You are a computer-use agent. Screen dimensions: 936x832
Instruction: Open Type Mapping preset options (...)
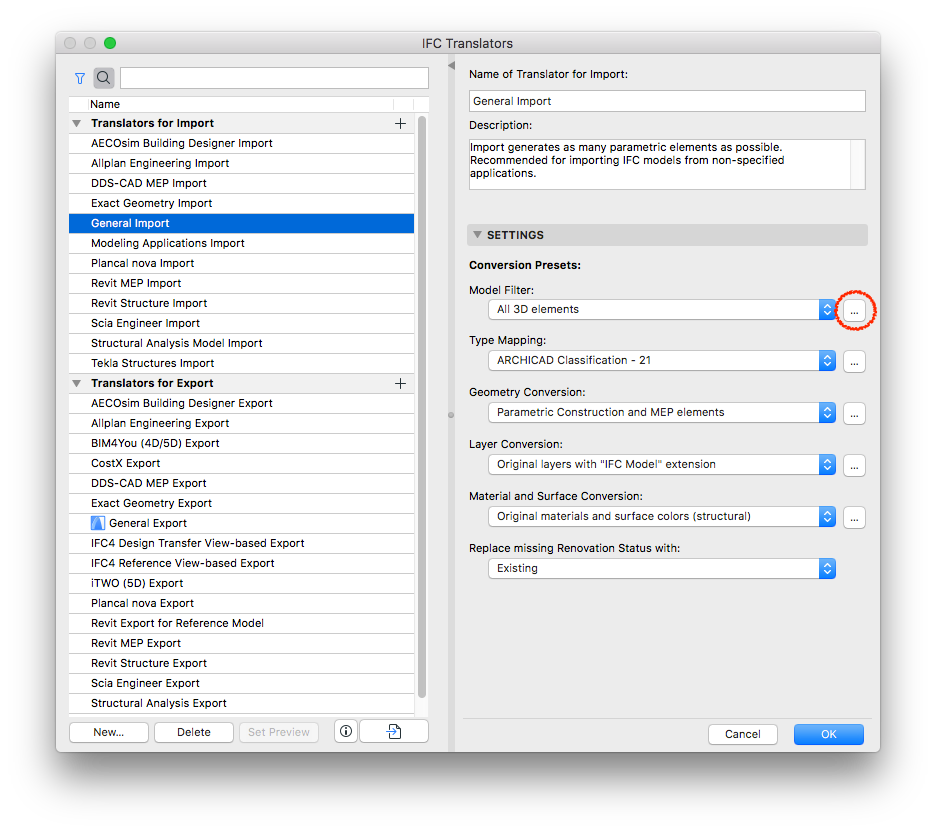pos(854,361)
